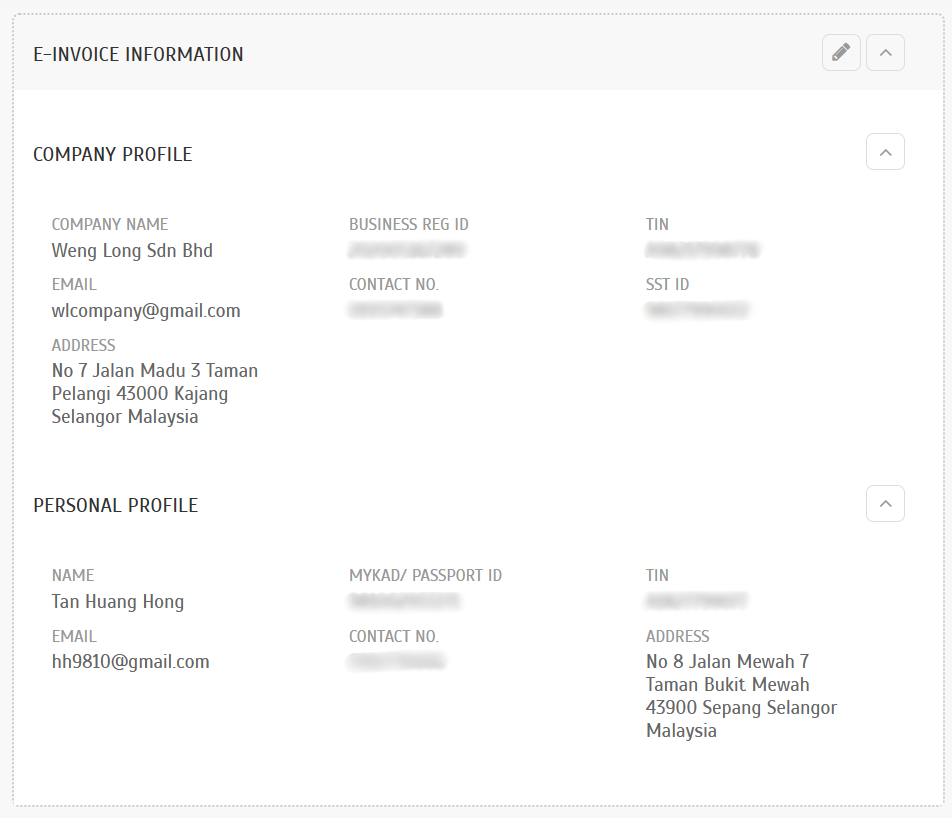Click the blurred SST ID value
Screen dimensions: 952x818
[x=697, y=310]
